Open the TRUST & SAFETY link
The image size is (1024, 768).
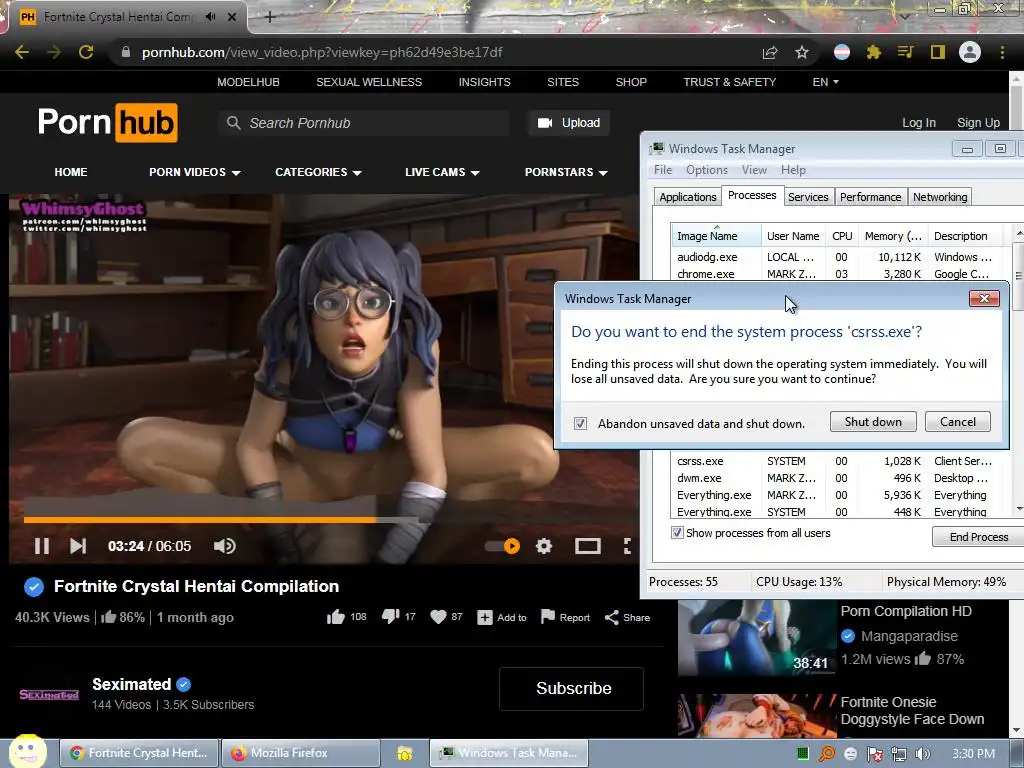point(729,82)
